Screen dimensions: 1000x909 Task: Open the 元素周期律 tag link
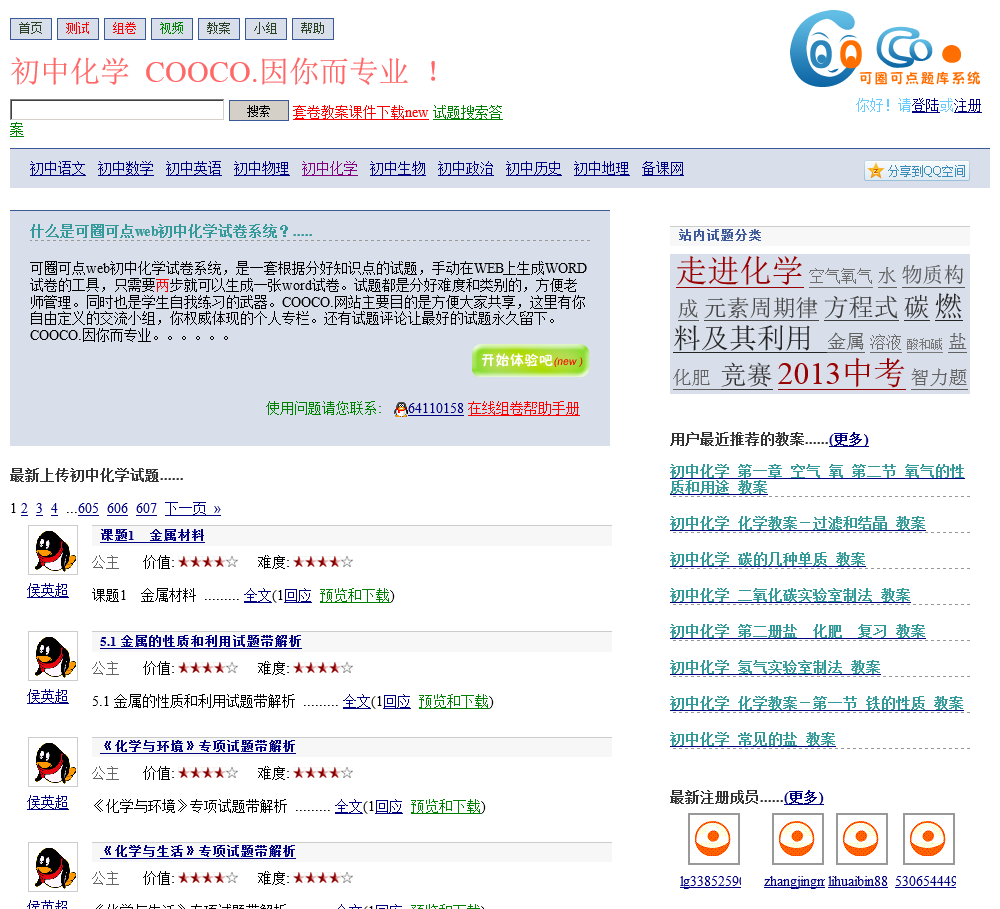761,309
